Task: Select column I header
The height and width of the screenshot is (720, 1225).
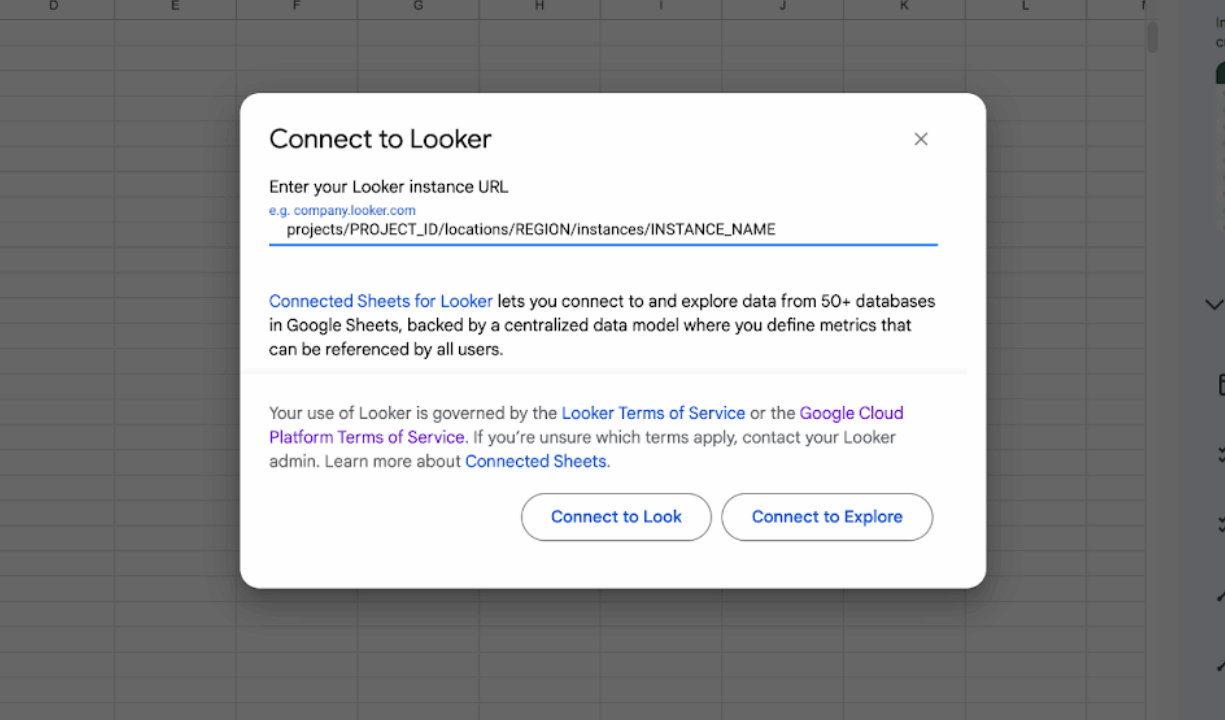Action: [x=661, y=7]
